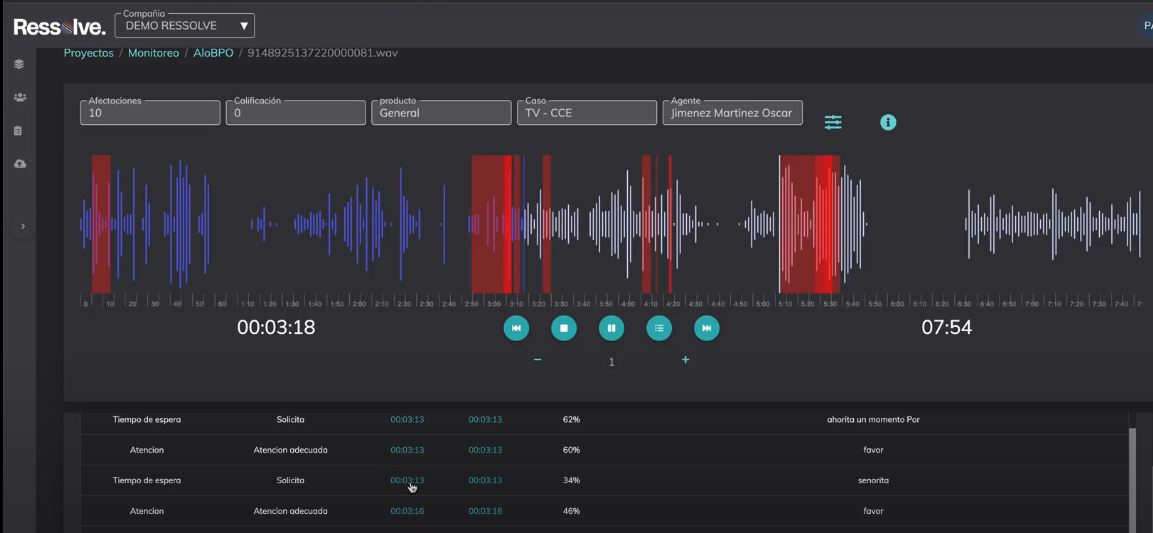Open the filter sliders settings icon
Screen dimensions: 1153x533
click(833, 122)
